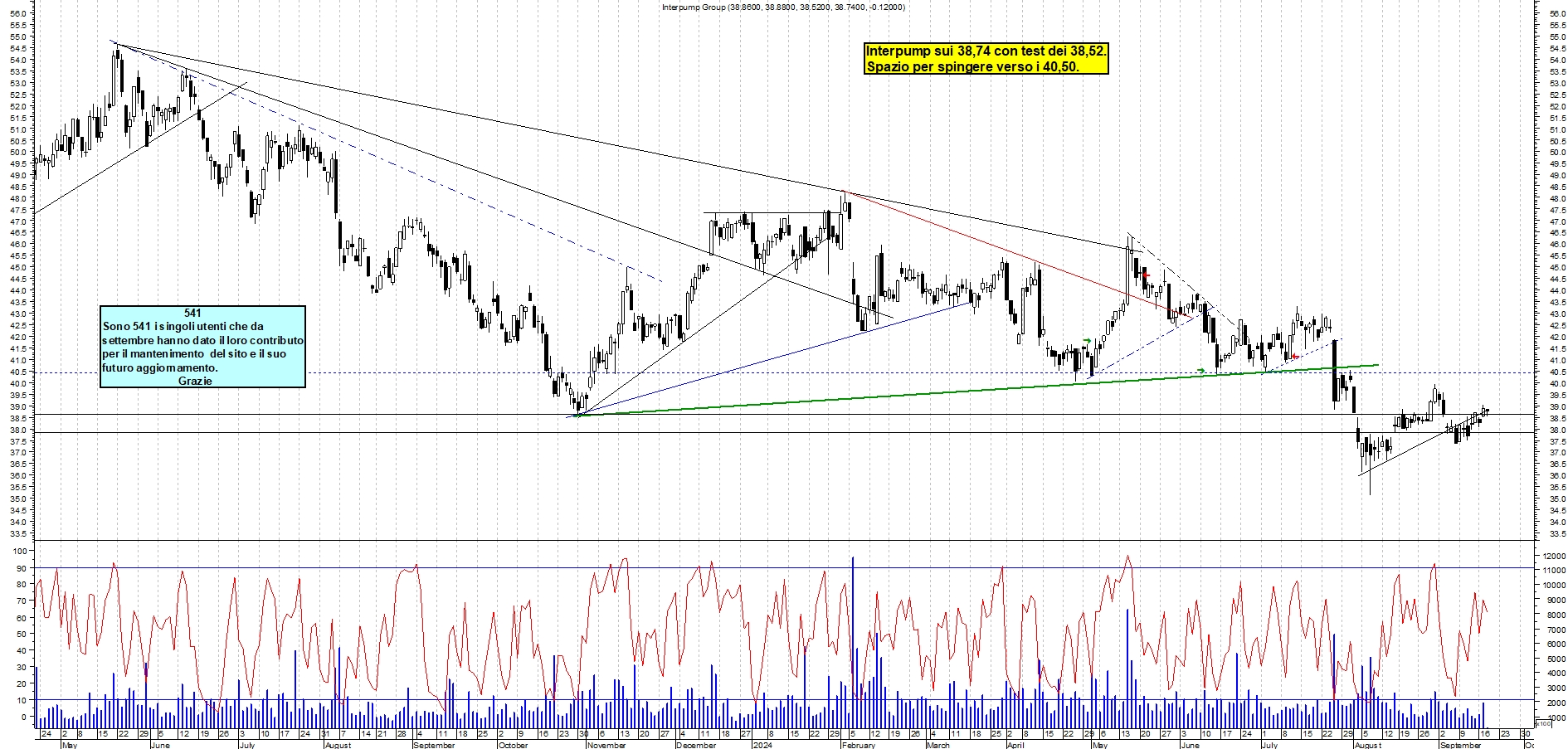Click the 'October' month label
The width and height of the screenshot is (1568, 749).
tap(513, 745)
